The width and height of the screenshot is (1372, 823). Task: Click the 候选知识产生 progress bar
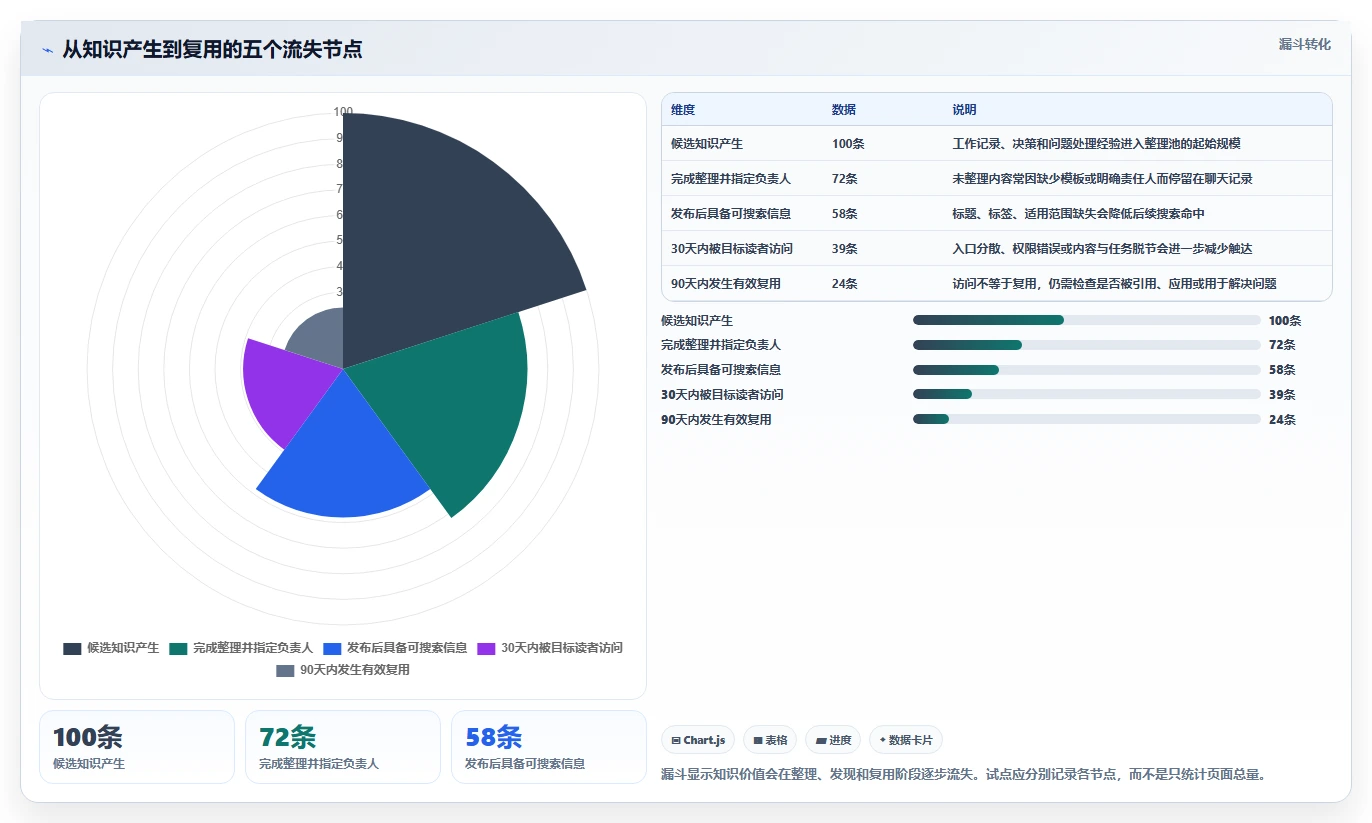(1086, 320)
